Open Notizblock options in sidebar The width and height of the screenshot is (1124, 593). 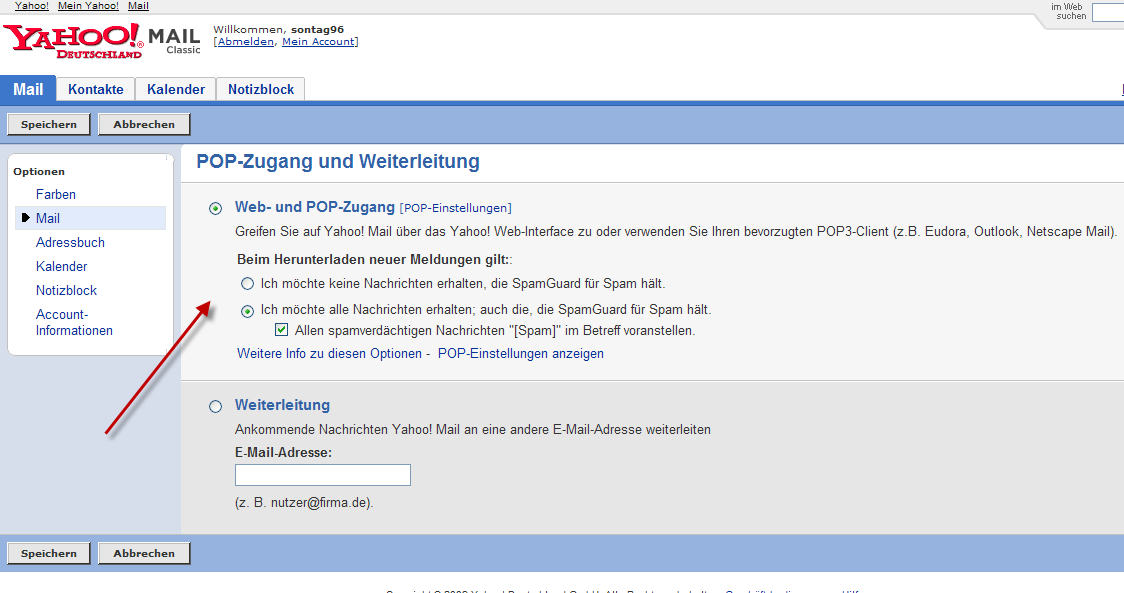67,290
